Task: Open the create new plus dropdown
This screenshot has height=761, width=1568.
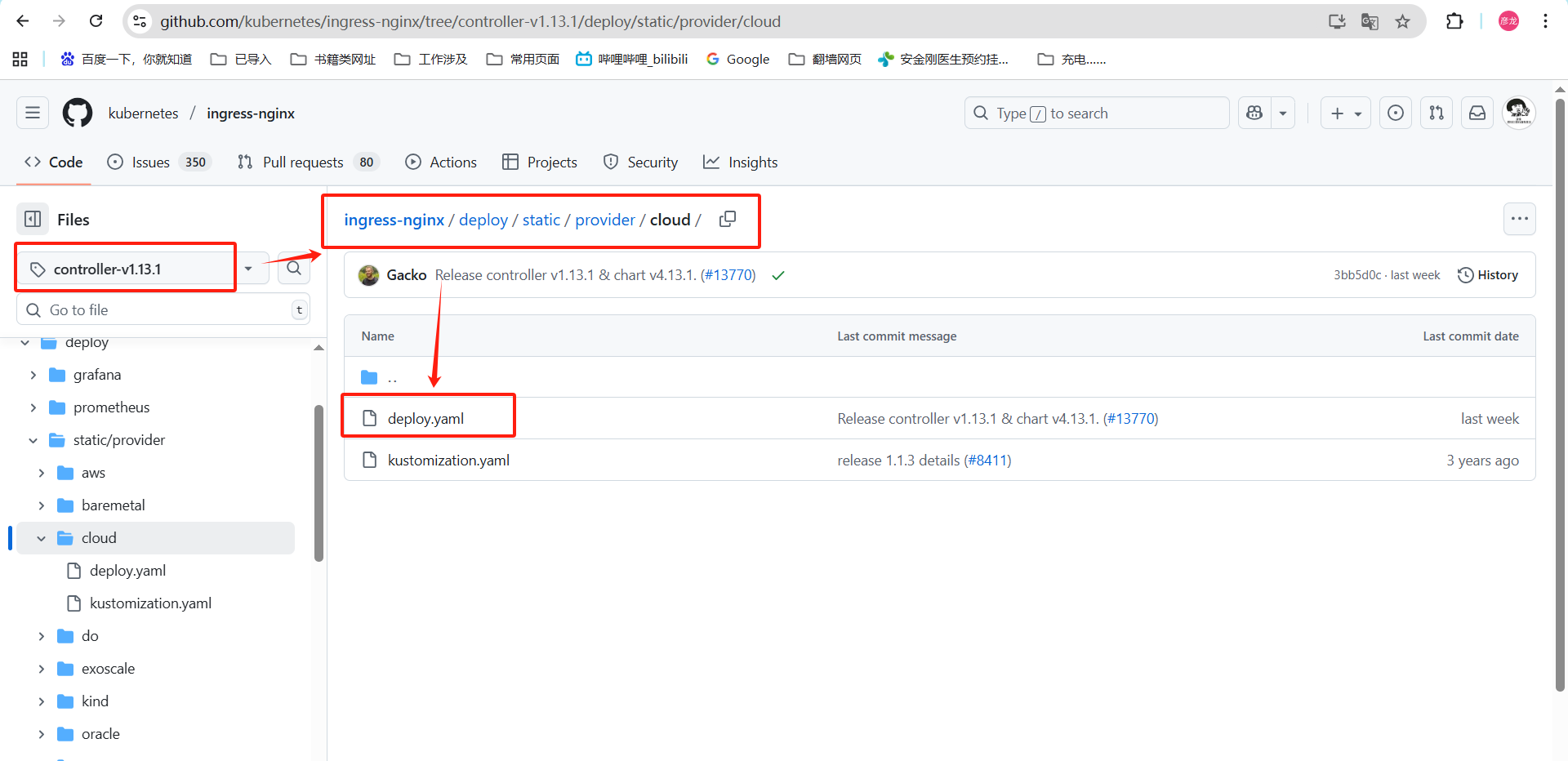Action: tap(1346, 113)
